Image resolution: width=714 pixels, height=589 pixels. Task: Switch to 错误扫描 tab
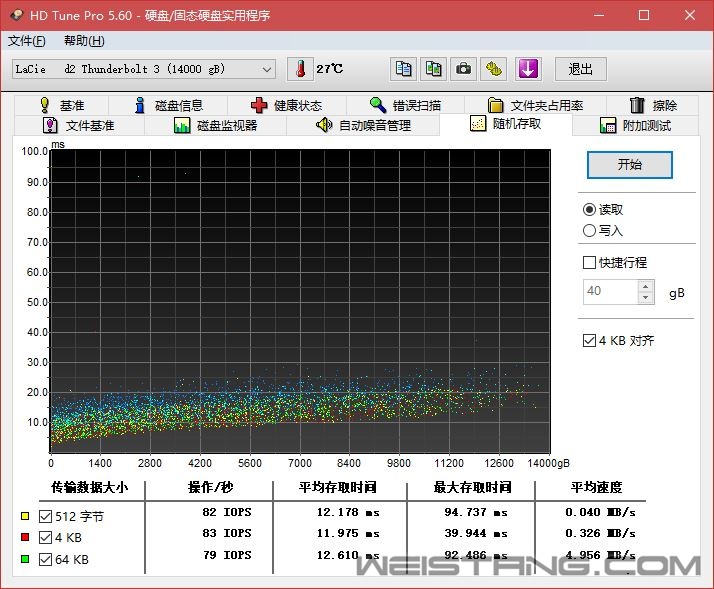[x=405, y=105]
